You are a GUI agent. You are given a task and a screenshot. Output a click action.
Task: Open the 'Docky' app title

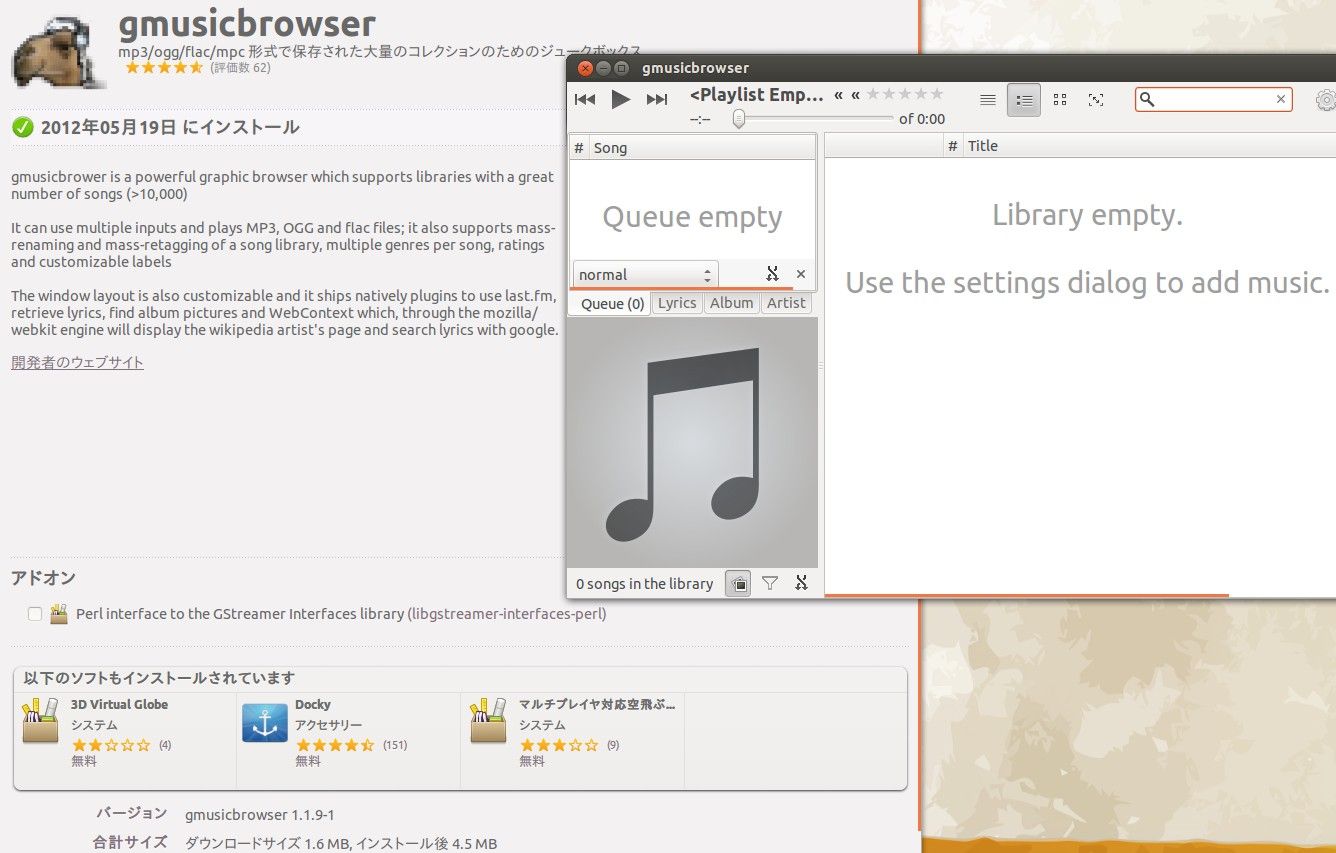tap(313, 704)
